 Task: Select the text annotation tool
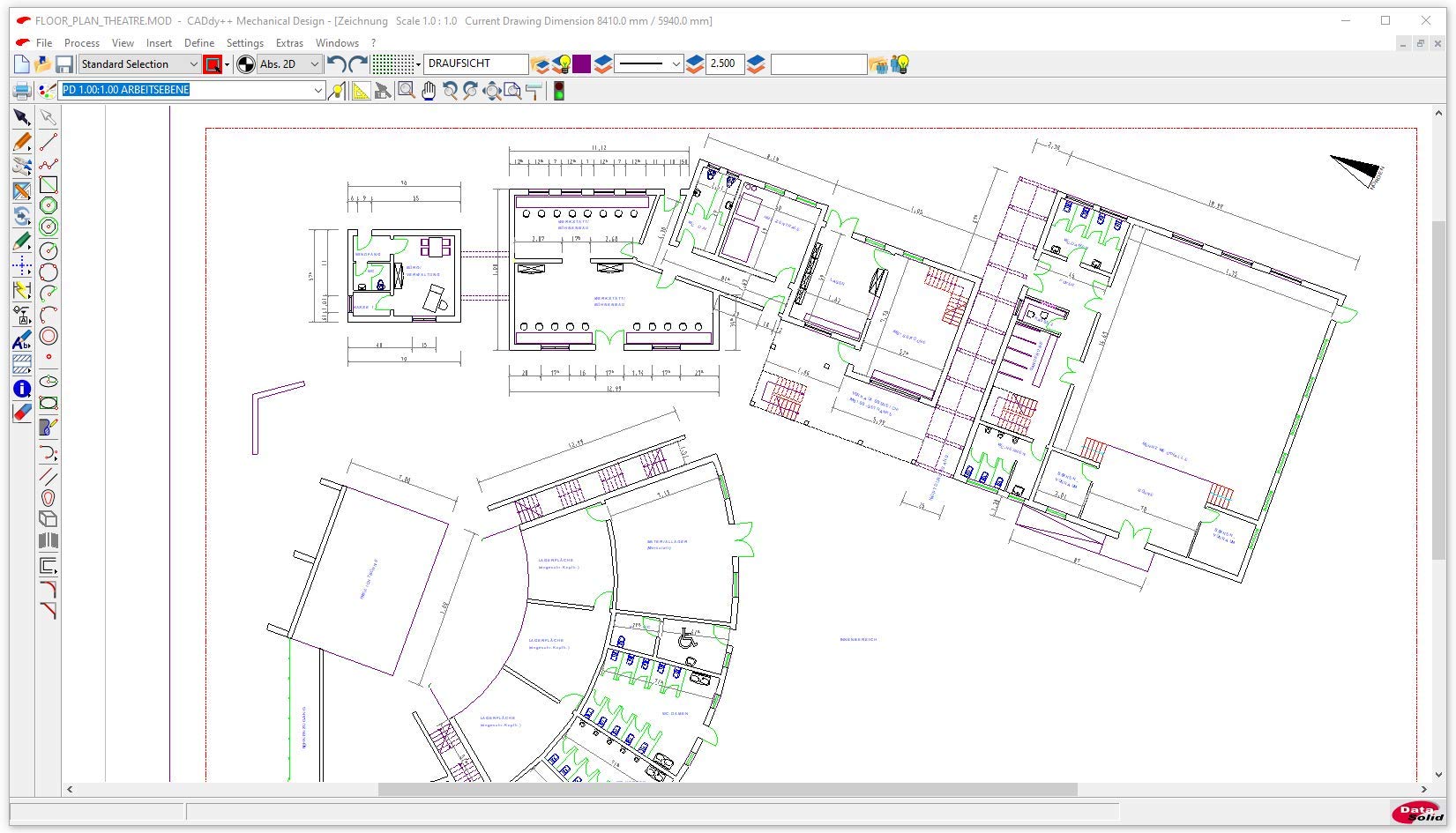[x=22, y=340]
